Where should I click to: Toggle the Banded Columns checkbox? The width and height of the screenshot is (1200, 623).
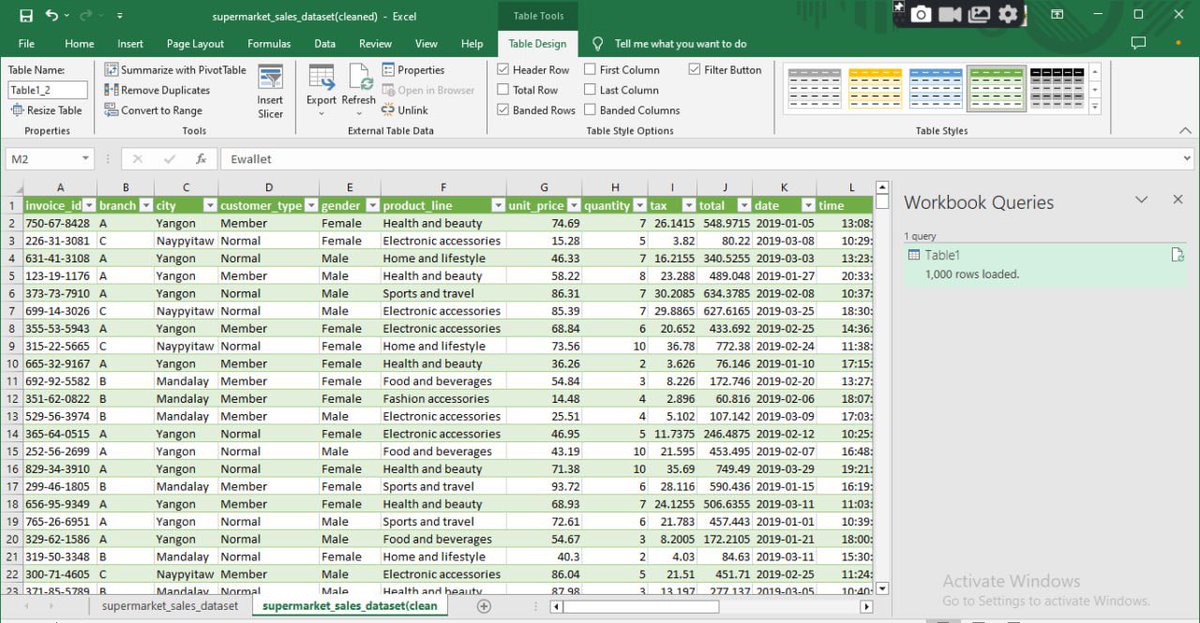[x=590, y=110]
